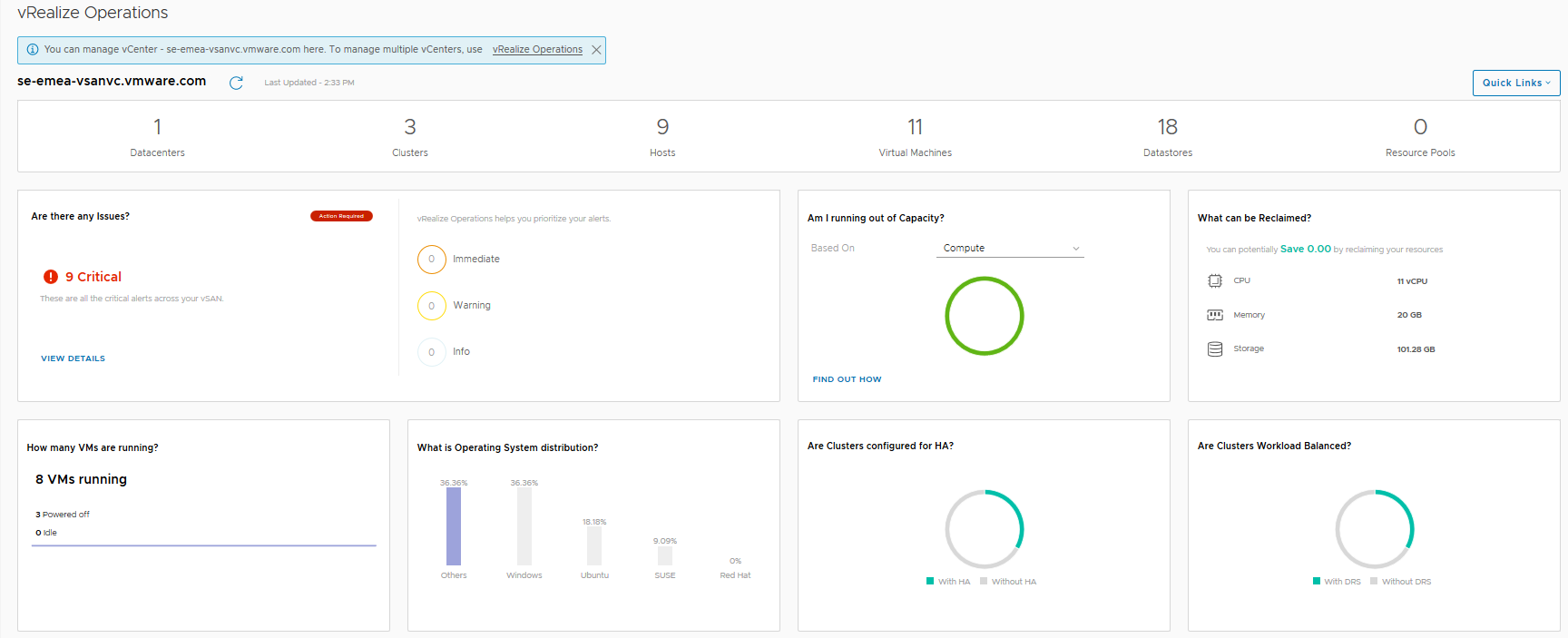
Task: Click the SUSE OS bar
Action: (x=665, y=555)
